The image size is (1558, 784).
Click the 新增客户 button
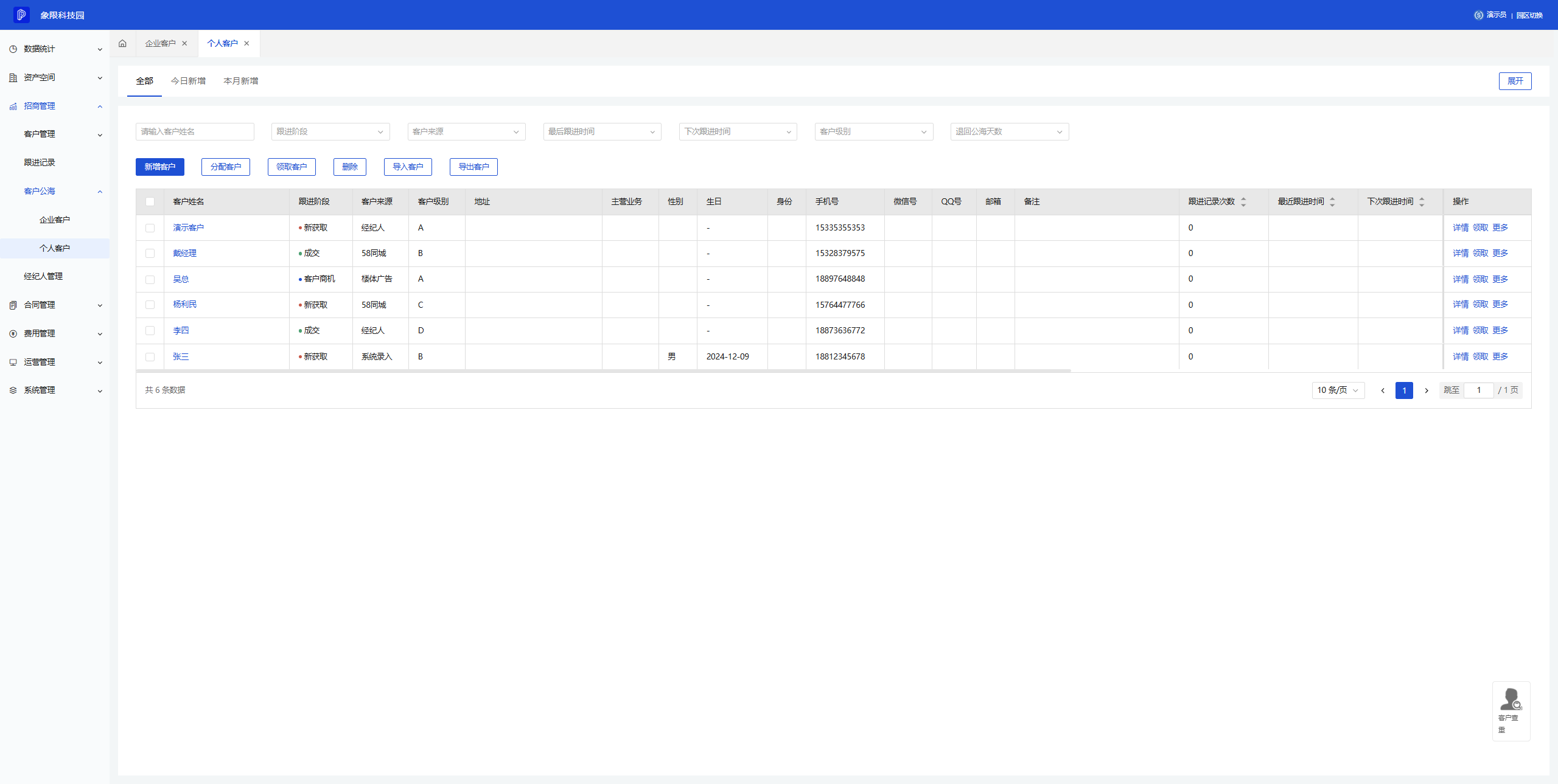point(159,167)
